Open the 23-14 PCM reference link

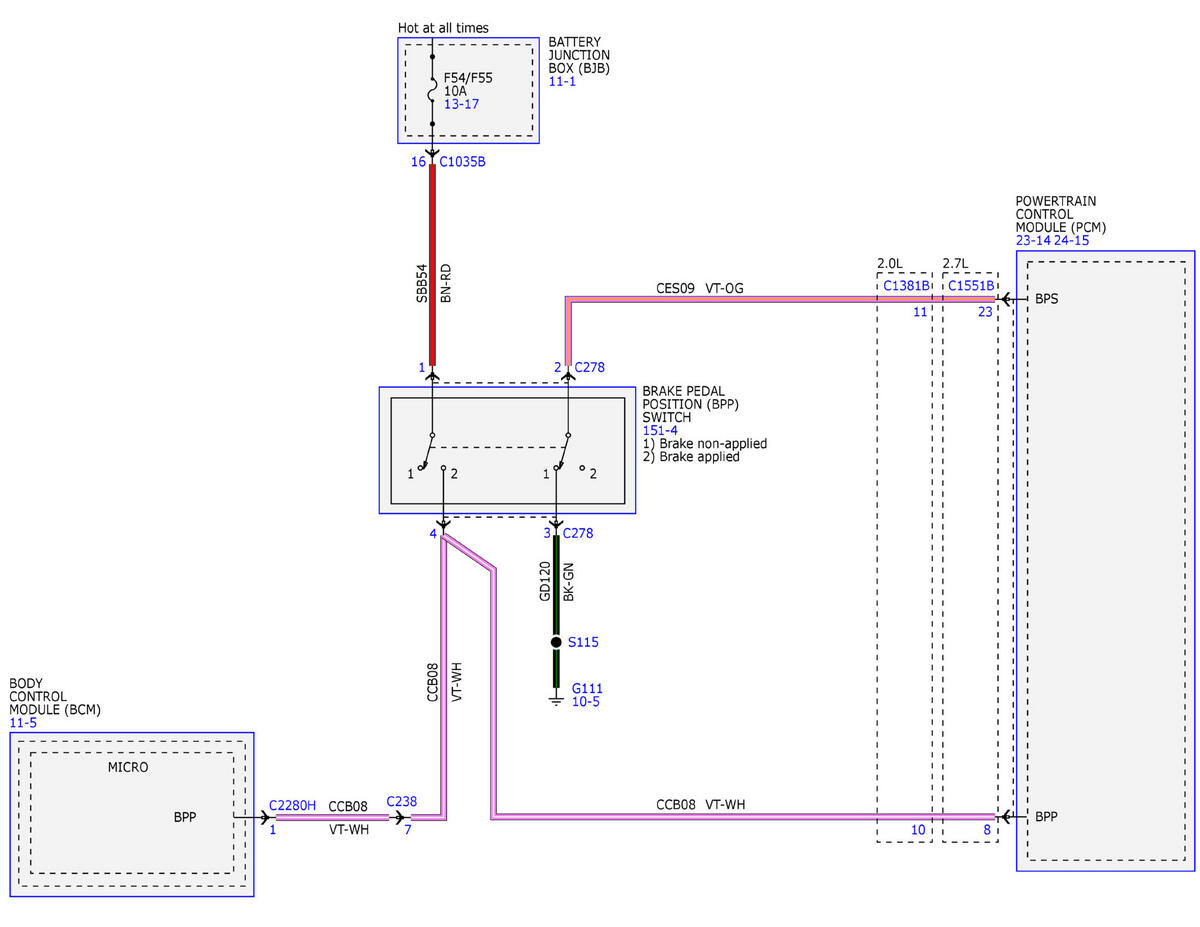(1033, 241)
